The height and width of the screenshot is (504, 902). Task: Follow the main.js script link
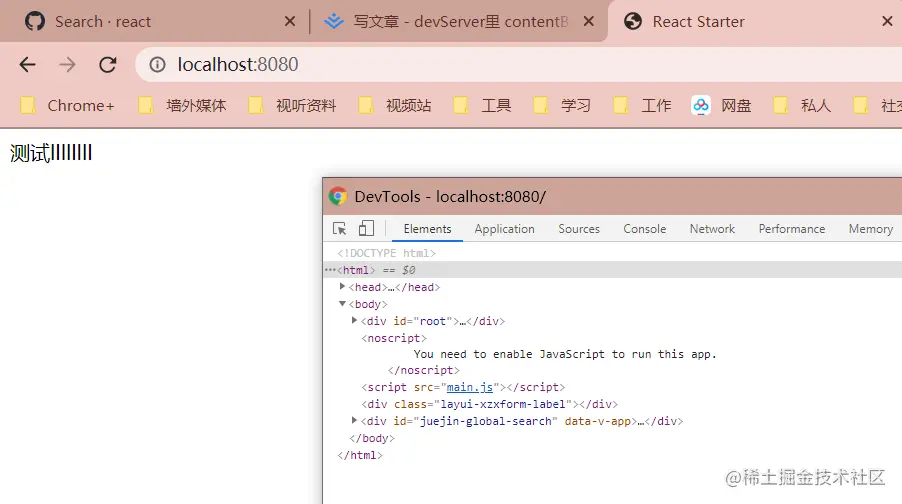point(469,387)
